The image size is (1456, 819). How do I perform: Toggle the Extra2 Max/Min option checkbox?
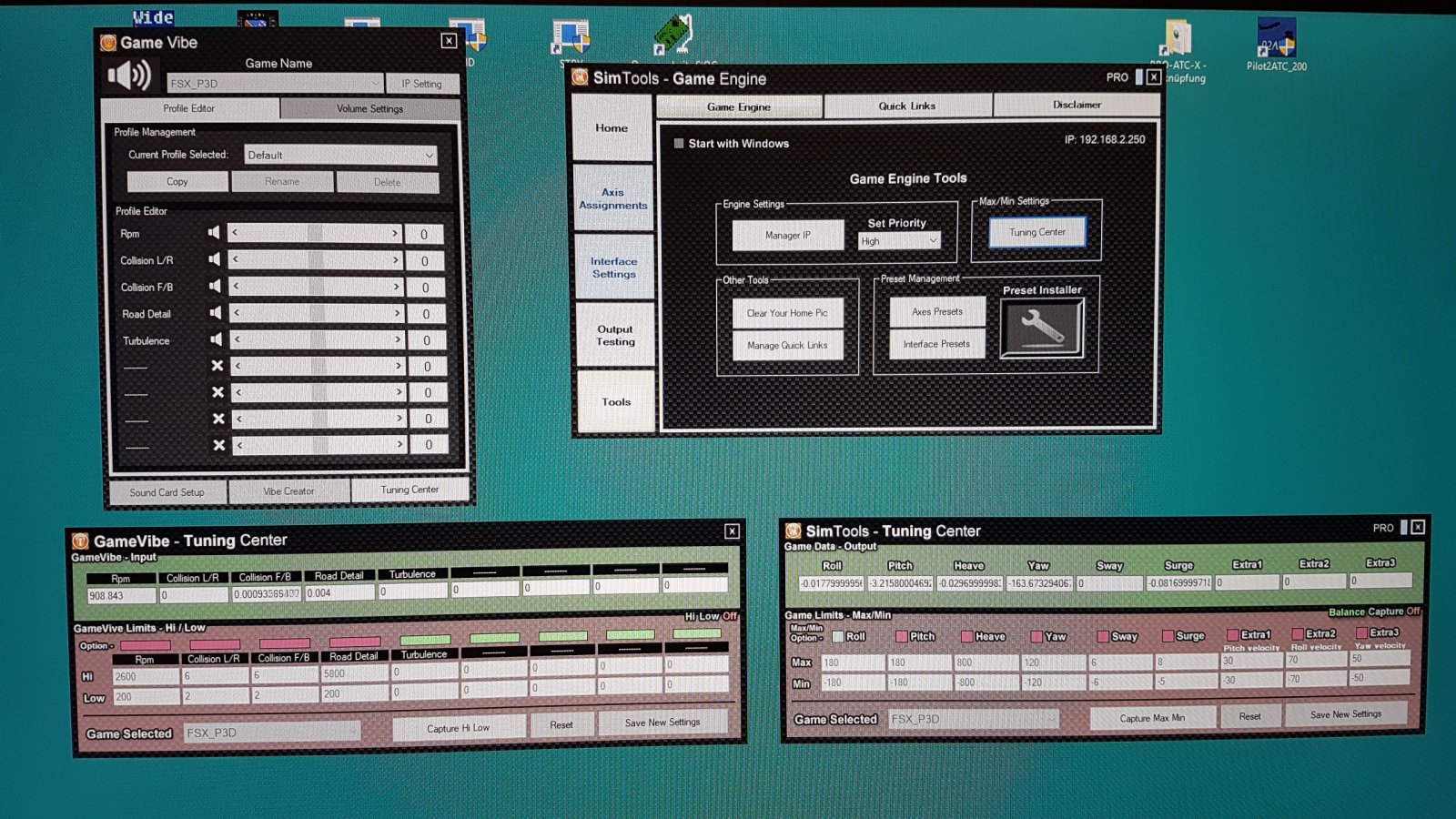click(1298, 634)
